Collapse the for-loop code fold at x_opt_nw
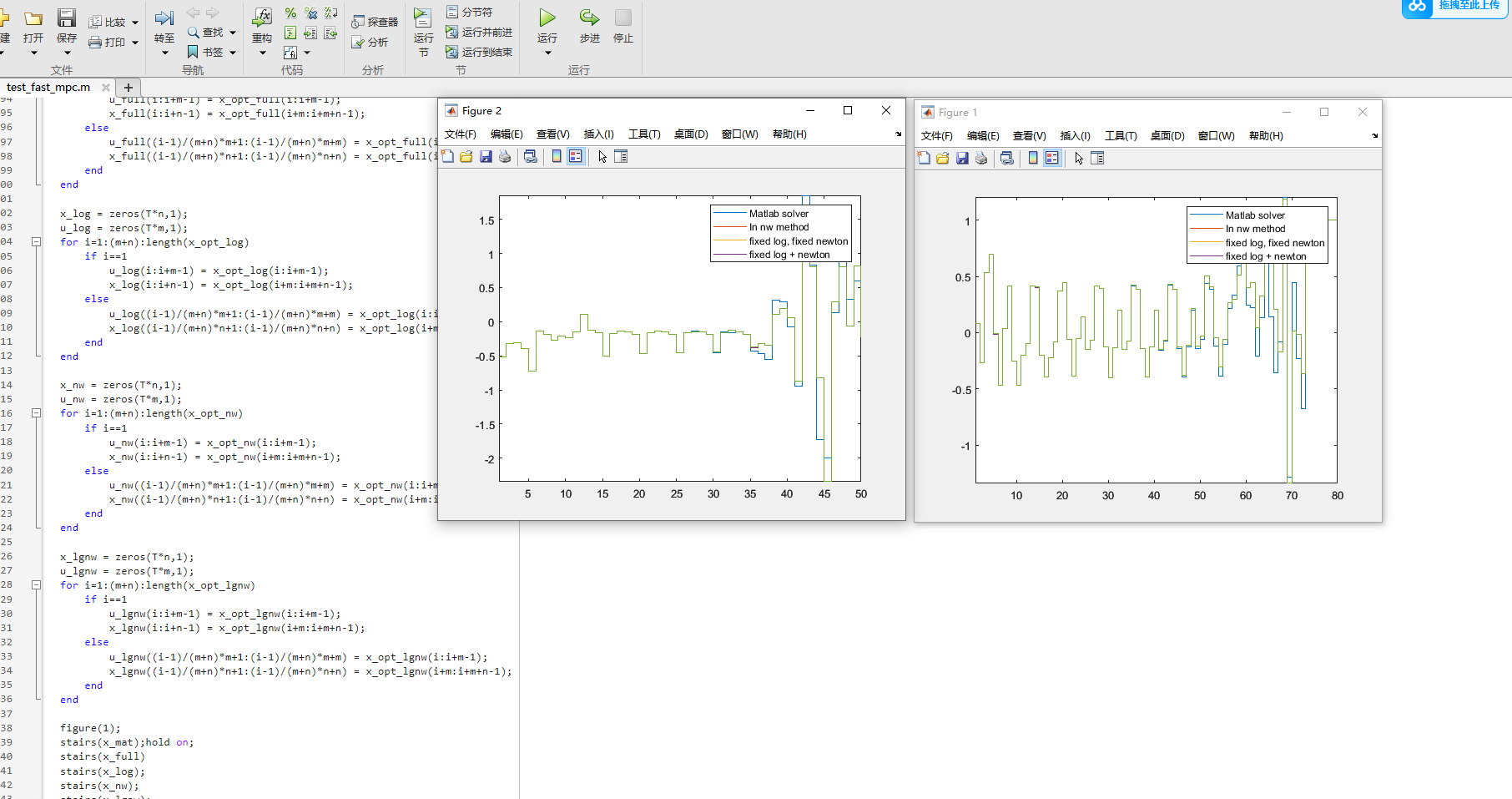1512x799 pixels. click(x=36, y=413)
